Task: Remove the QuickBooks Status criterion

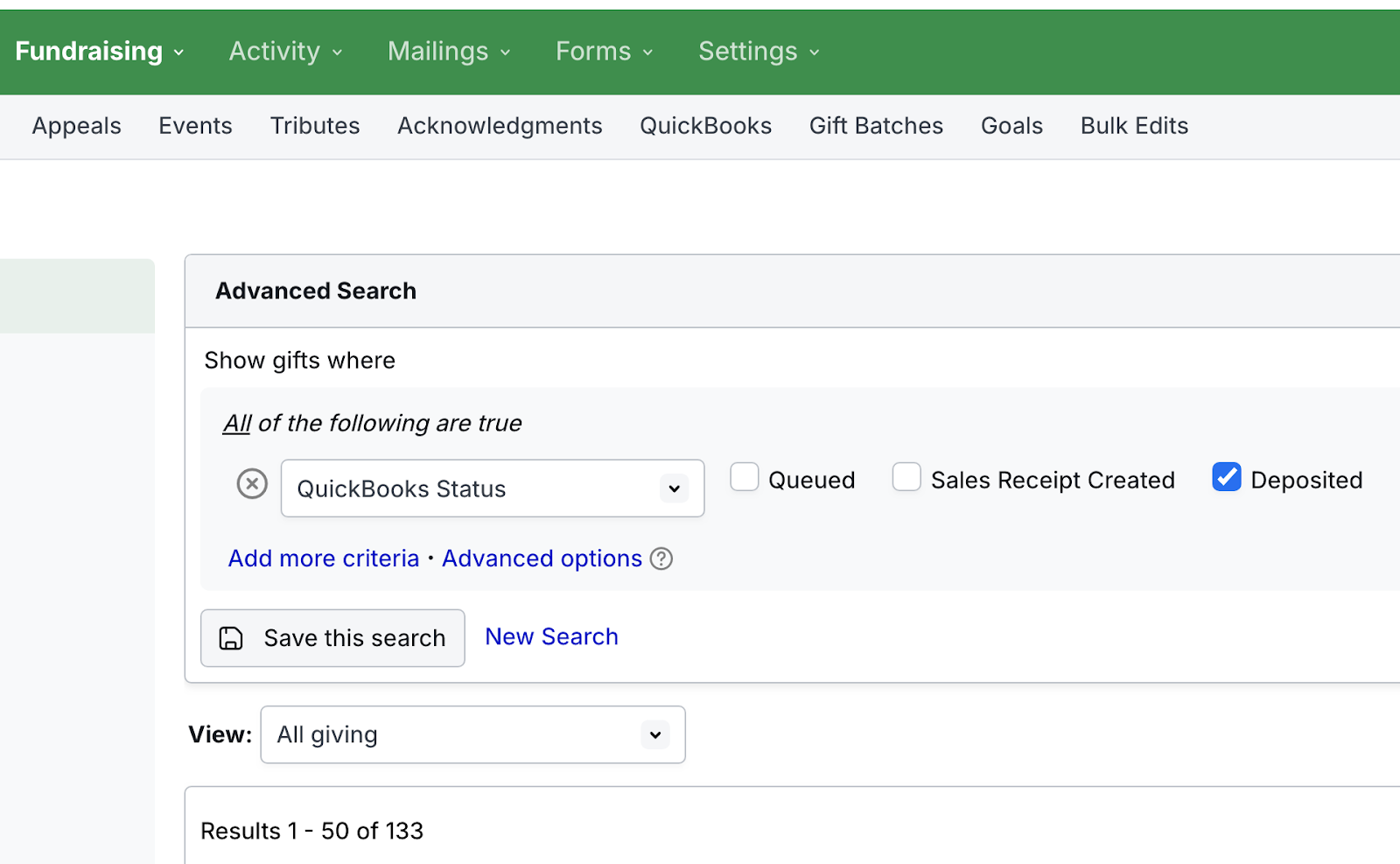Action: [252, 483]
